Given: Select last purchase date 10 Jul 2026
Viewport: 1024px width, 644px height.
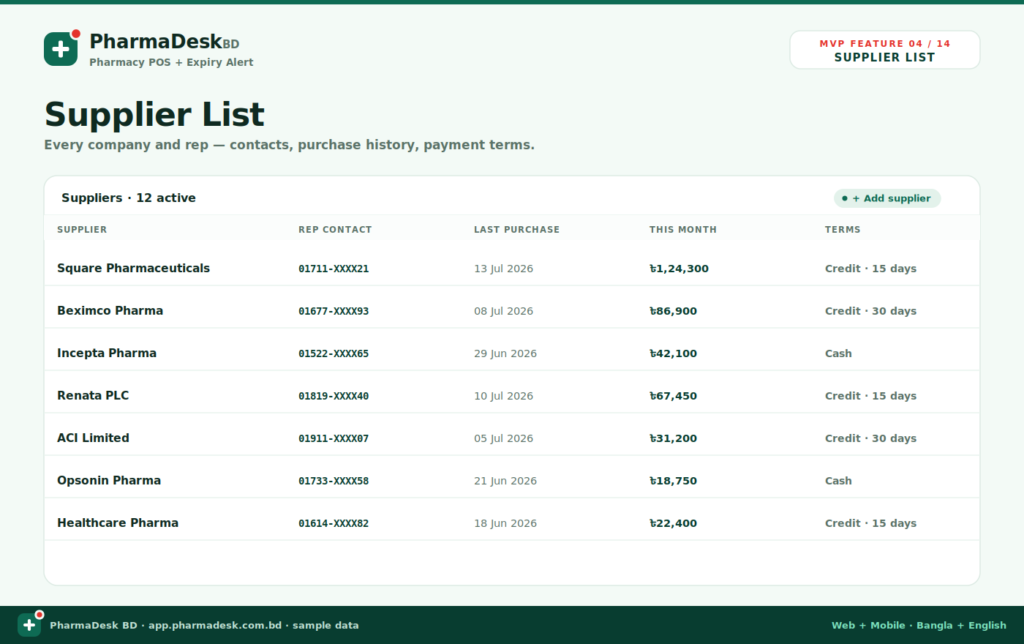Looking at the screenshot, I should point(504,396).
